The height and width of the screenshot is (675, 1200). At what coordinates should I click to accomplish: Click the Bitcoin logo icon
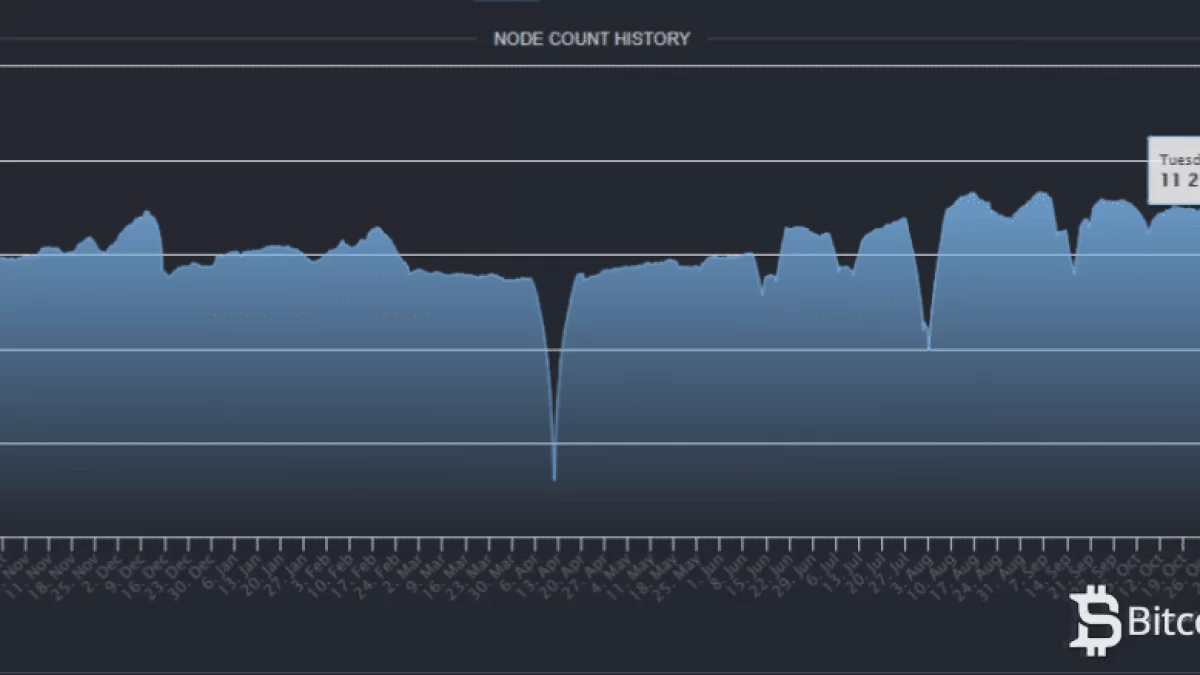click(x=1095, y=621)
